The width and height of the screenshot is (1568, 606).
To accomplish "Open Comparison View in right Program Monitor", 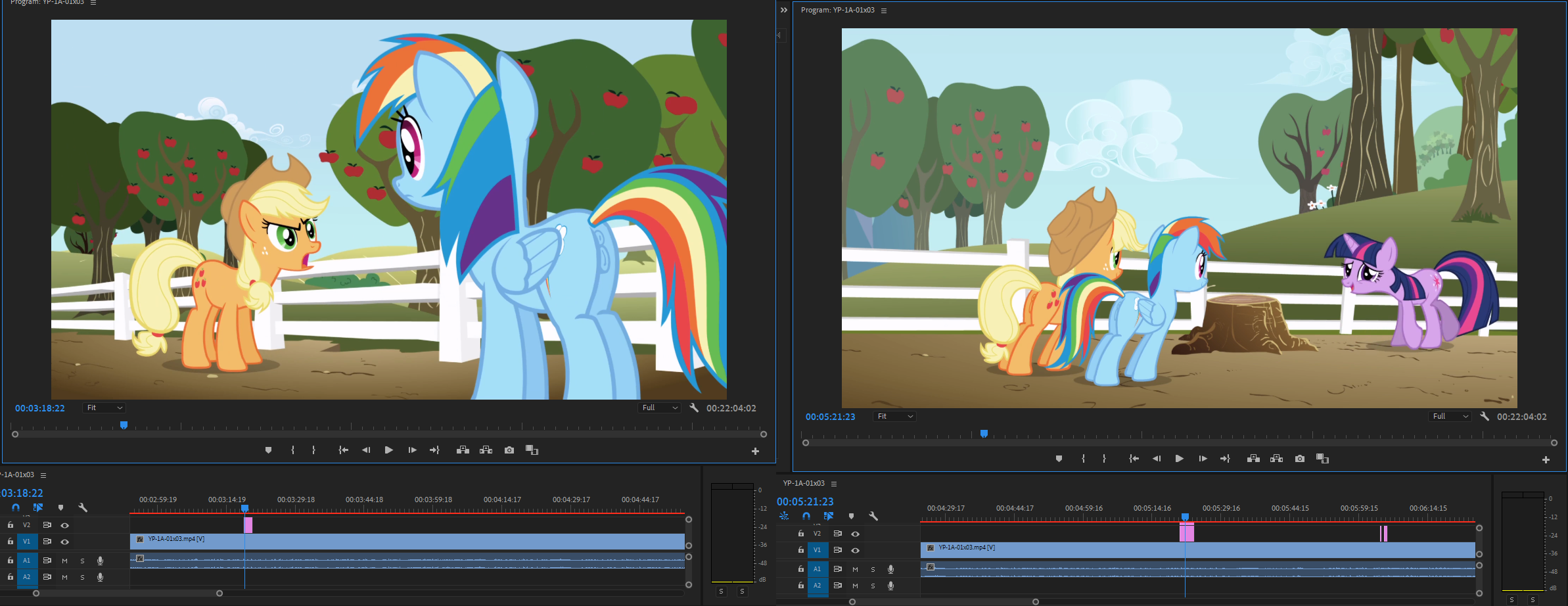I will coord(1322,459).
